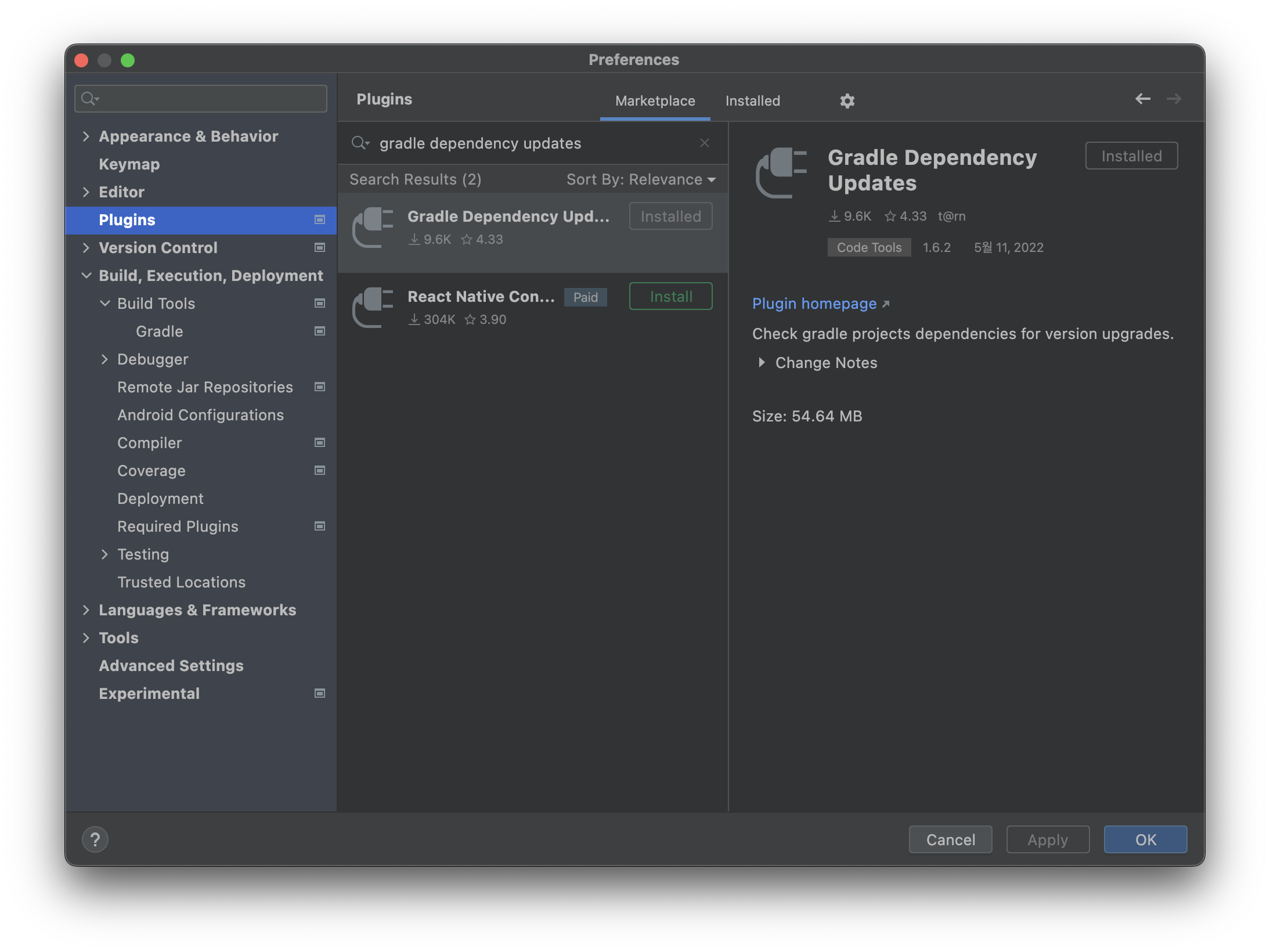The image size is (1270, 952).
Task: Click the project-level icon next to the Plugins item
Action: [x=319, y=219]
